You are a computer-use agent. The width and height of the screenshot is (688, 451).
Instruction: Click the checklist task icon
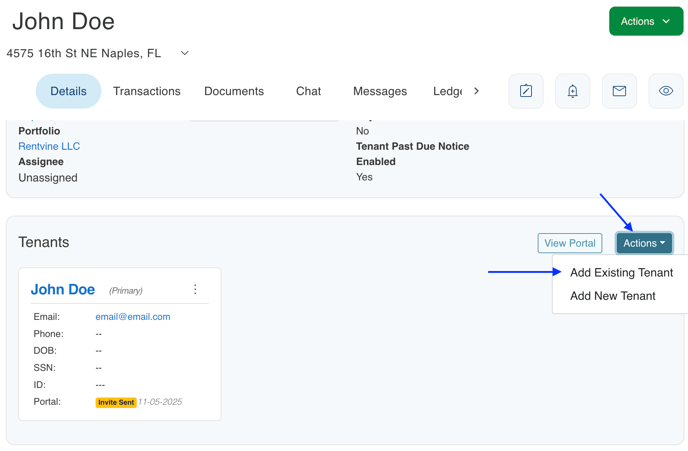[x=526, y=91]
